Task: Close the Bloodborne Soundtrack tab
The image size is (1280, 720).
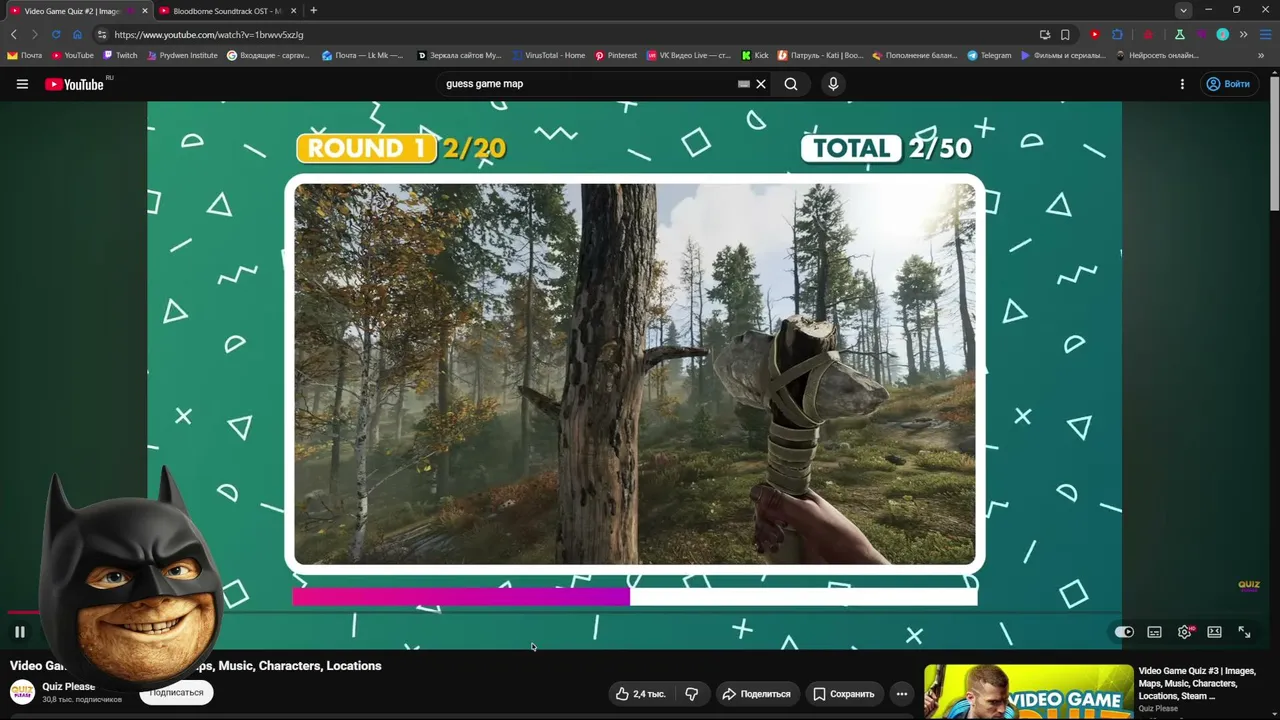Action: 293,11
